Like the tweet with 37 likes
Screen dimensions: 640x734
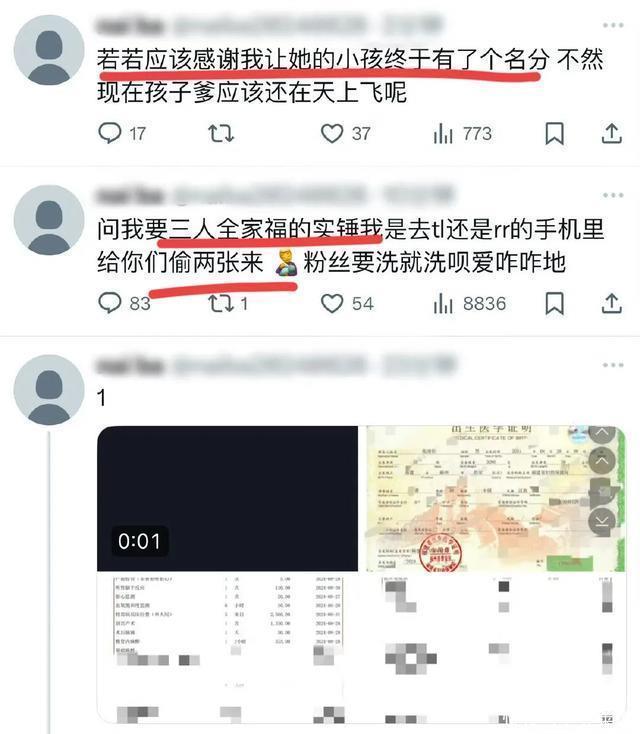tap(346, 134)
